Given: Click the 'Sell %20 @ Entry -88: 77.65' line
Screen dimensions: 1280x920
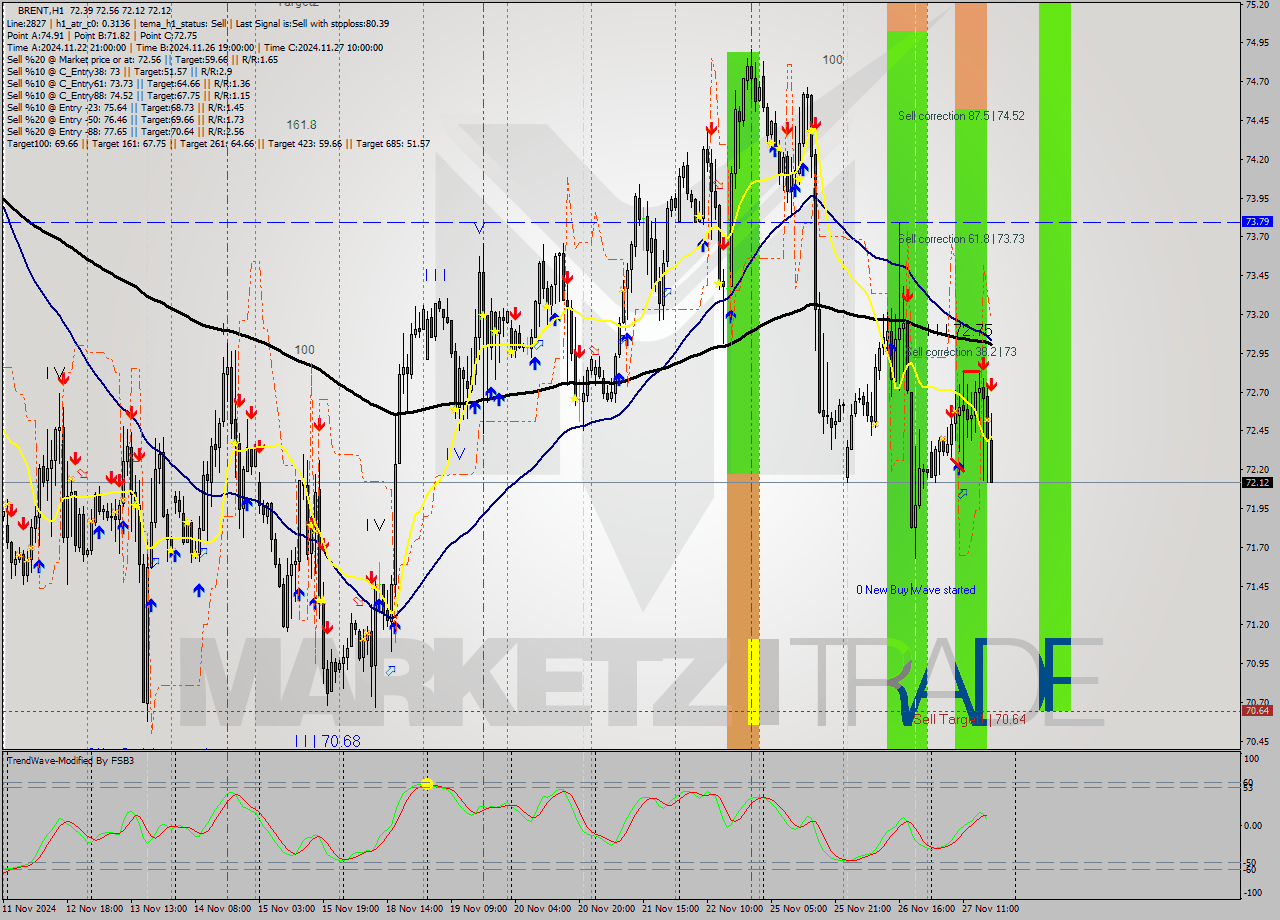Looking at the screenshot, I should (x=125, y=132).
